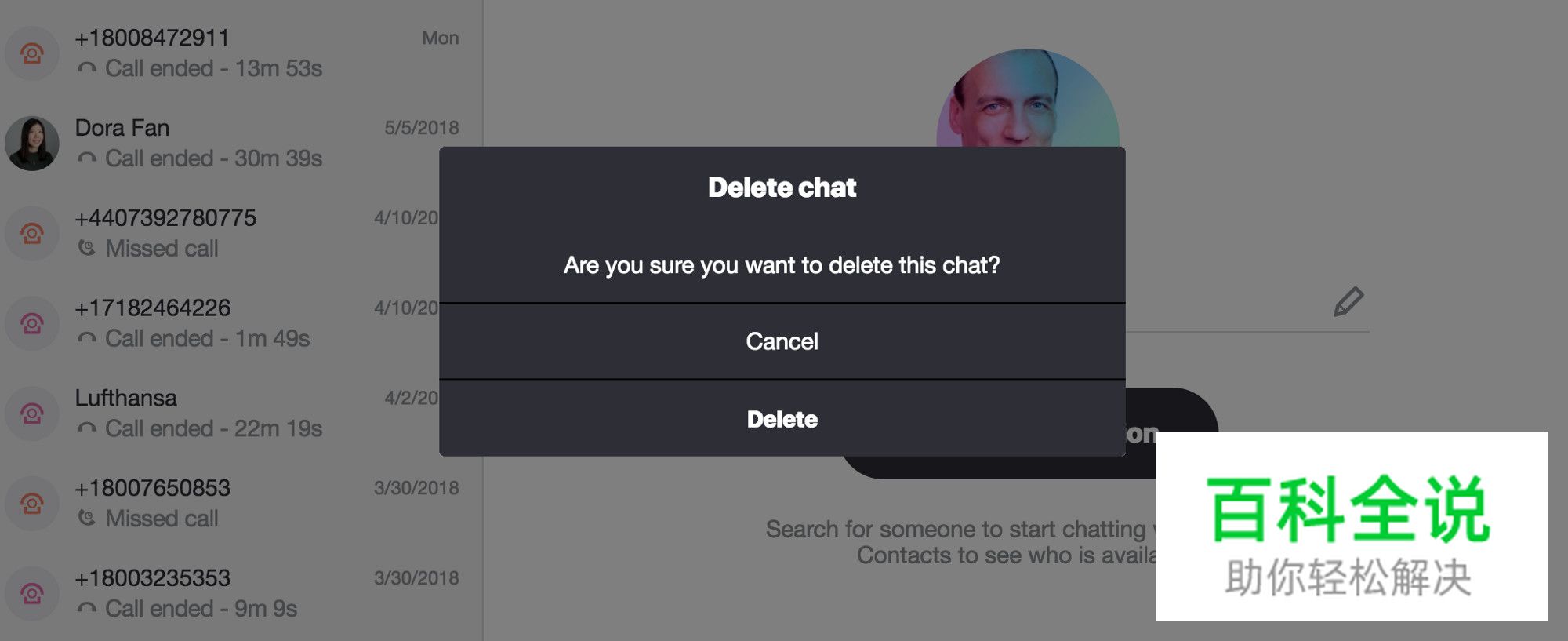1568x641 pixels.
Task: Click the Mon timestamp of first chat
Action: pyautogui.click(x=440, y=38)
